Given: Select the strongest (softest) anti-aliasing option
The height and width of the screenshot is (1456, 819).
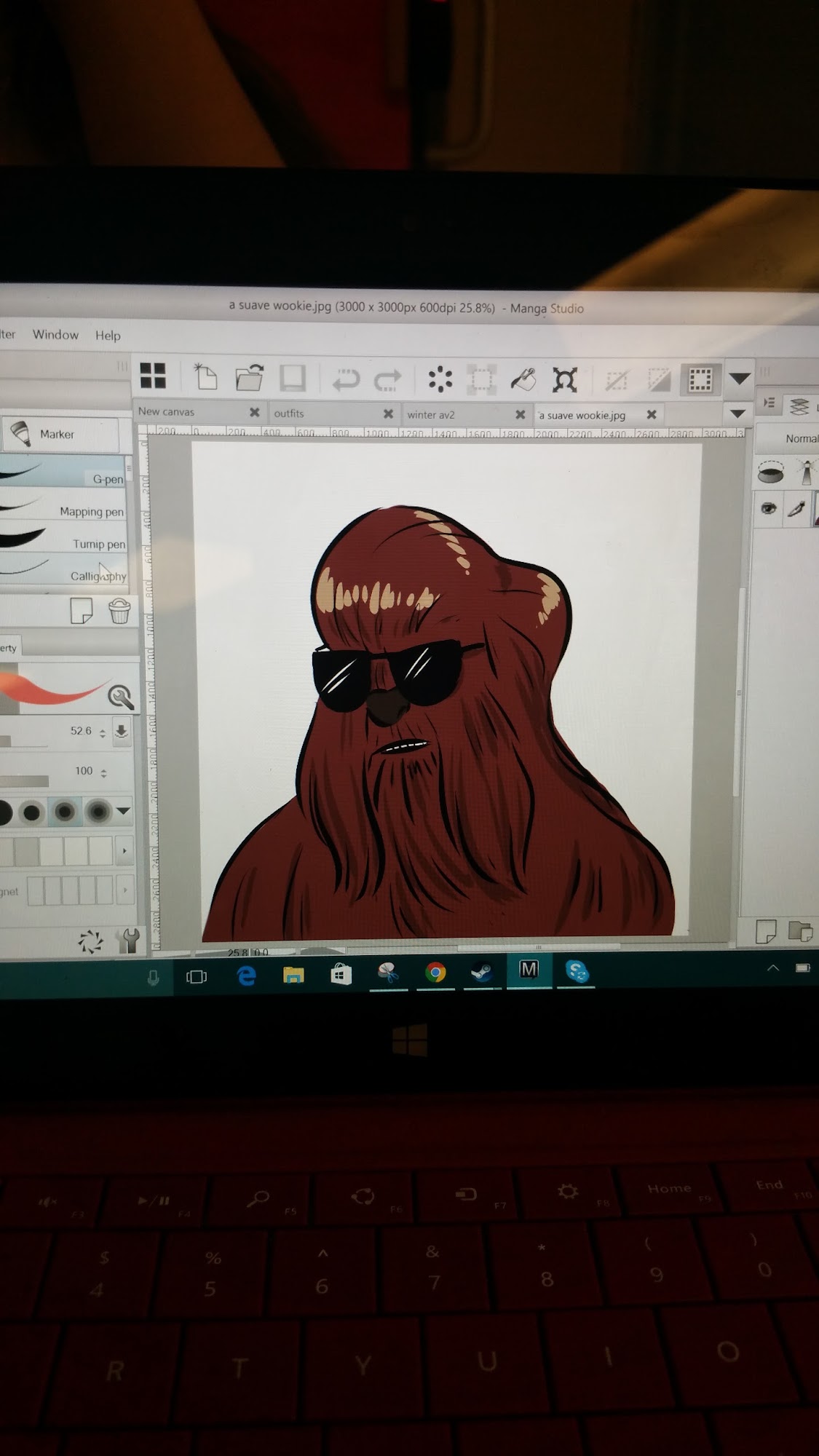Looking at the screenshot, I should pos(97,811).
